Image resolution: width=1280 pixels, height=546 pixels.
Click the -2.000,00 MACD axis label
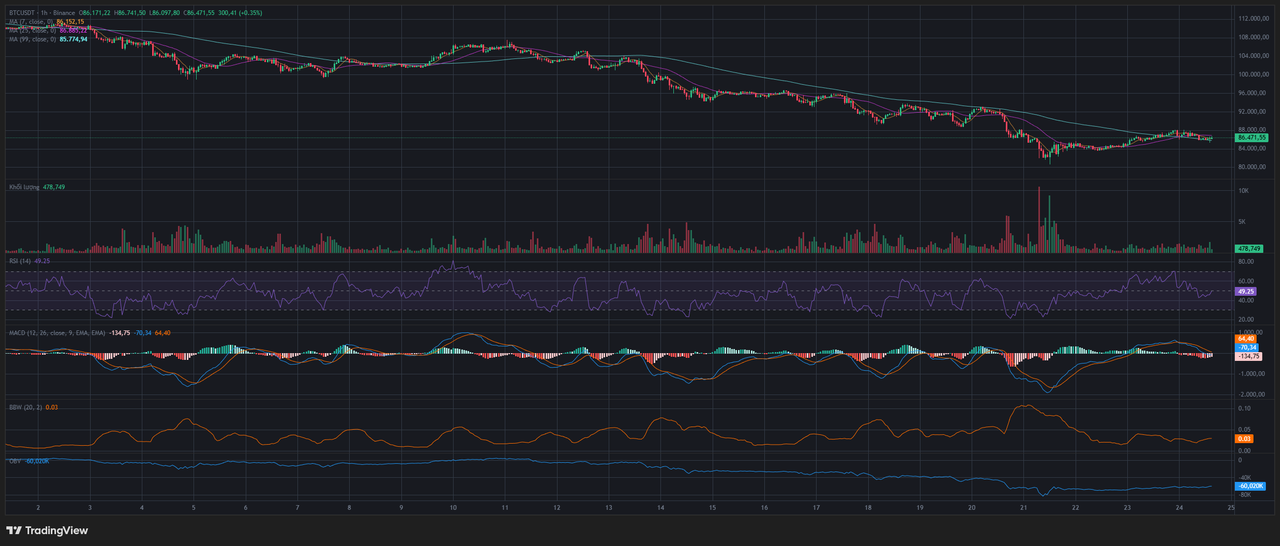1252,394
